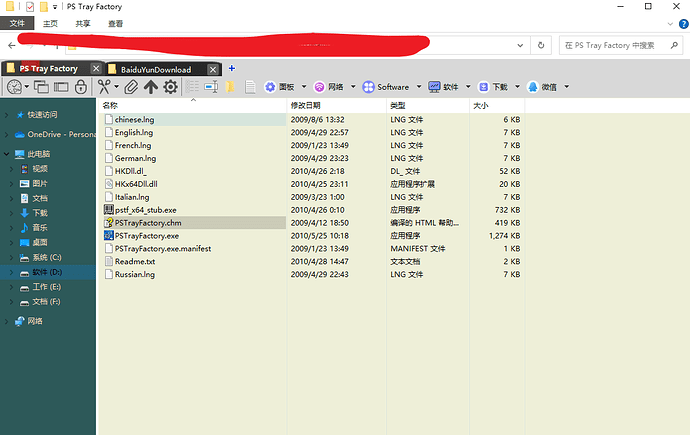Expand dropdown arrow next to 下載

518,87
